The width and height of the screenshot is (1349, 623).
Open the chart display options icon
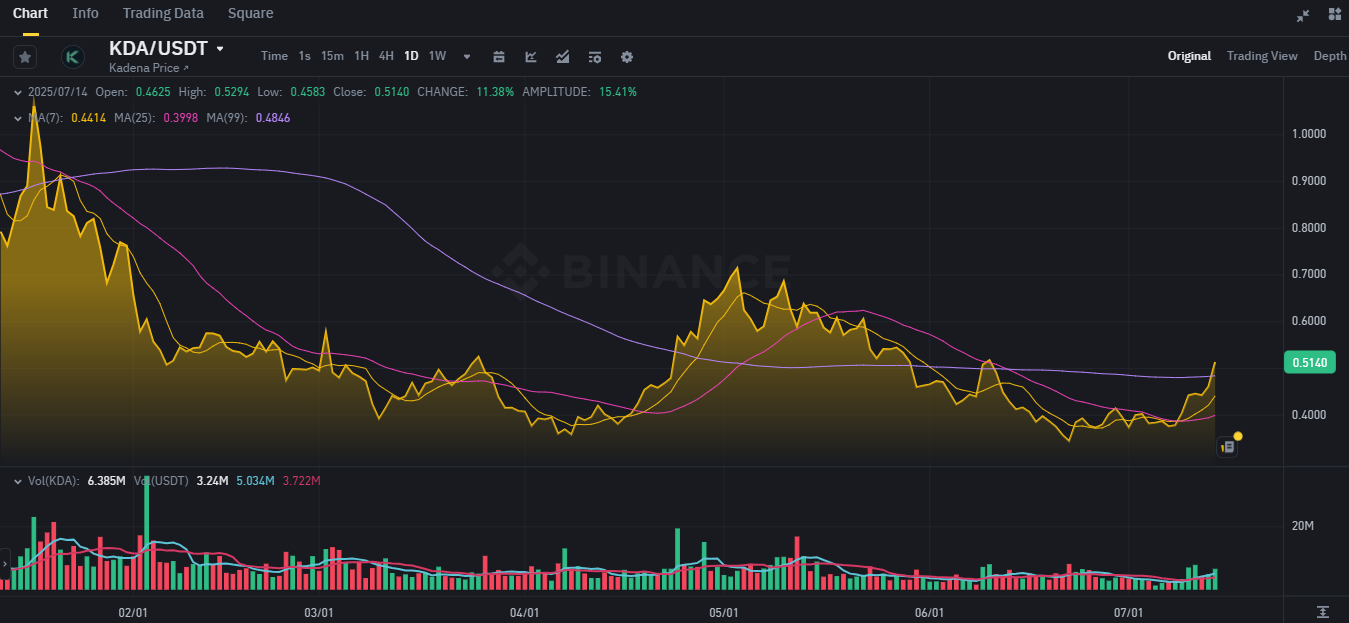595,57
